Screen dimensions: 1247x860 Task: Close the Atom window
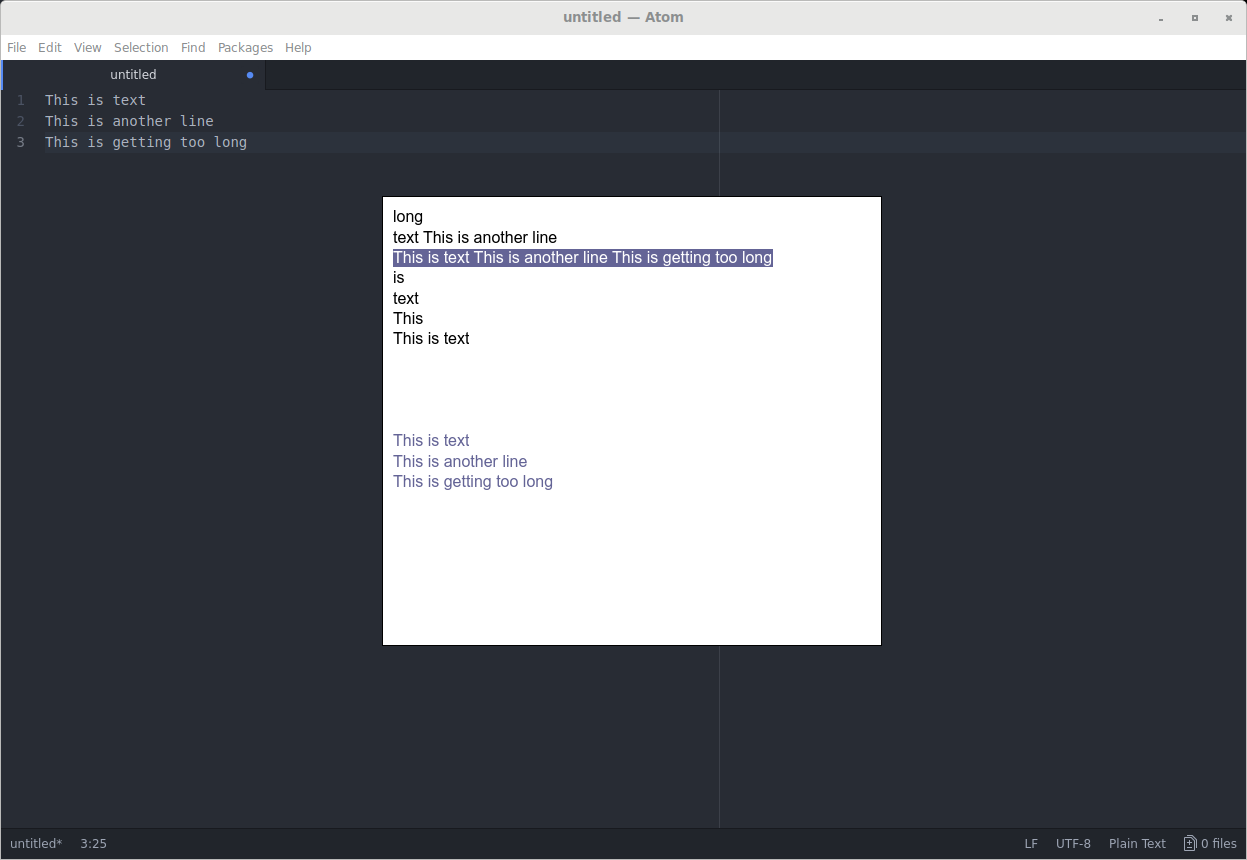click(x=1228, y=18)
